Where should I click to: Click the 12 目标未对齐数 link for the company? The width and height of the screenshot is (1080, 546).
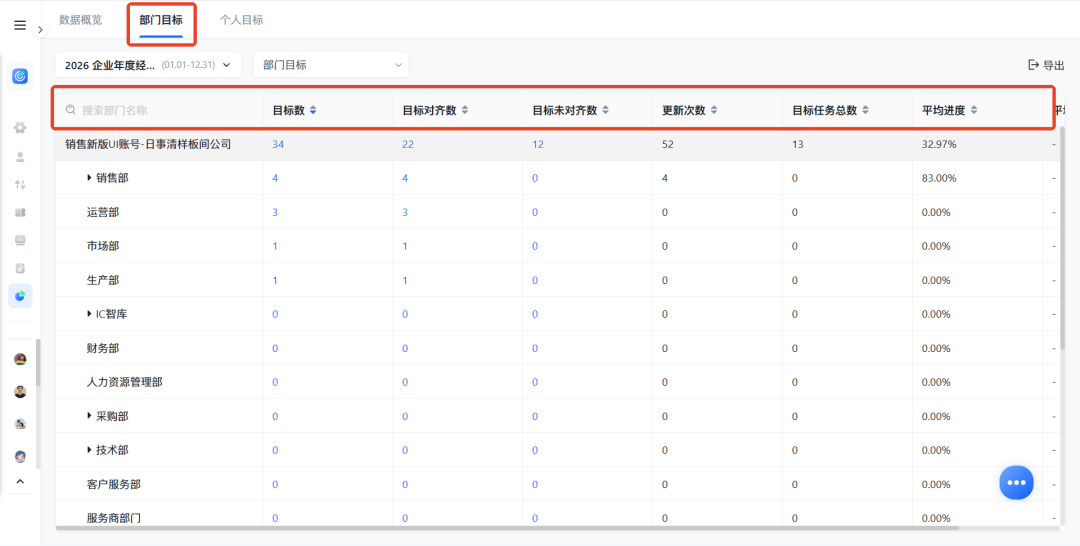point(538,145)
